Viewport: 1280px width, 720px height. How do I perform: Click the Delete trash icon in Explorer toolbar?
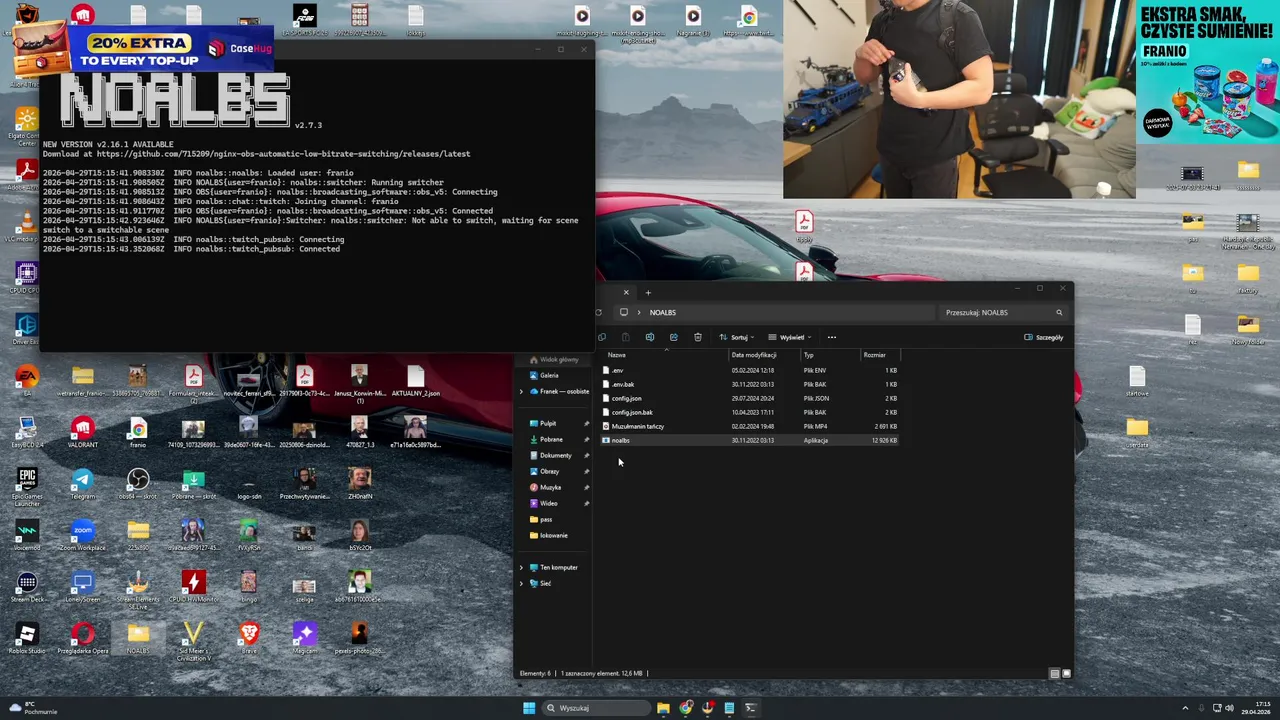[x=698, y=337]
